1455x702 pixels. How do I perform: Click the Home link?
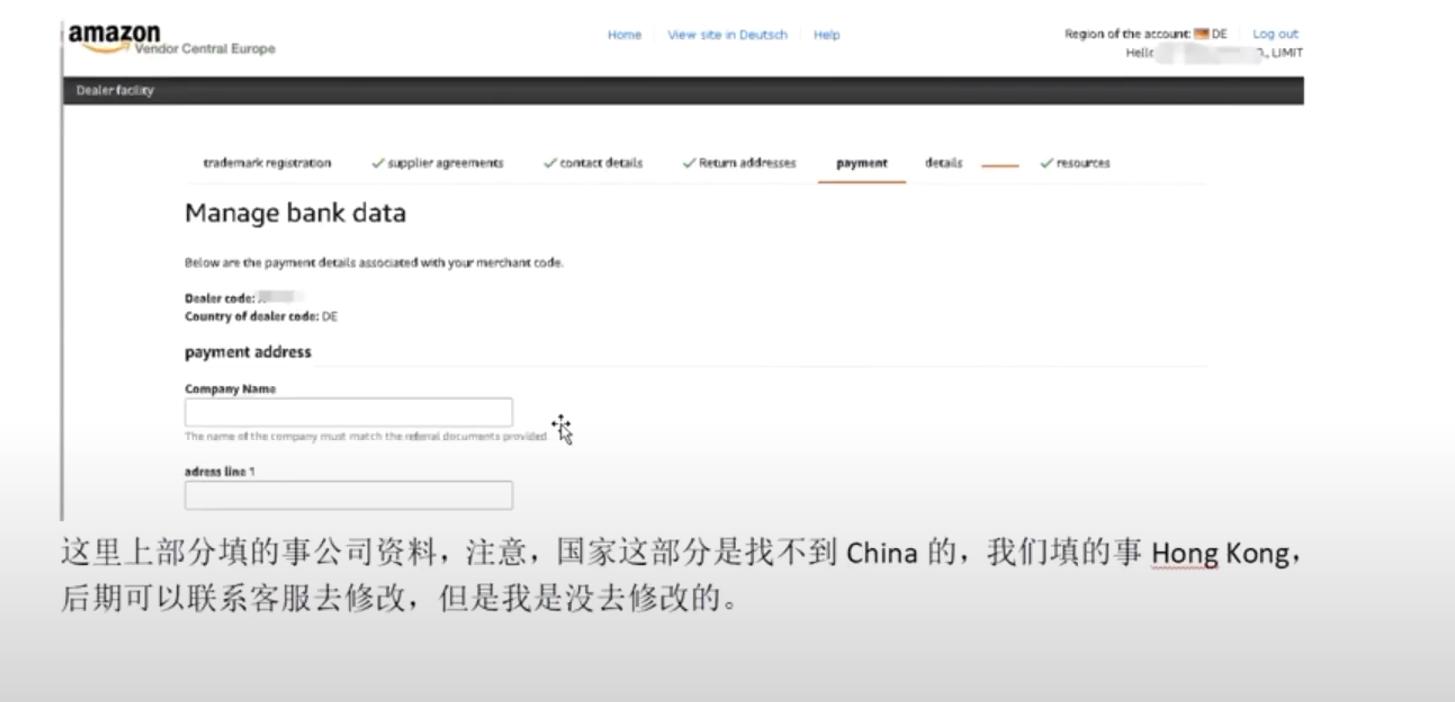[x=624, y=34]
